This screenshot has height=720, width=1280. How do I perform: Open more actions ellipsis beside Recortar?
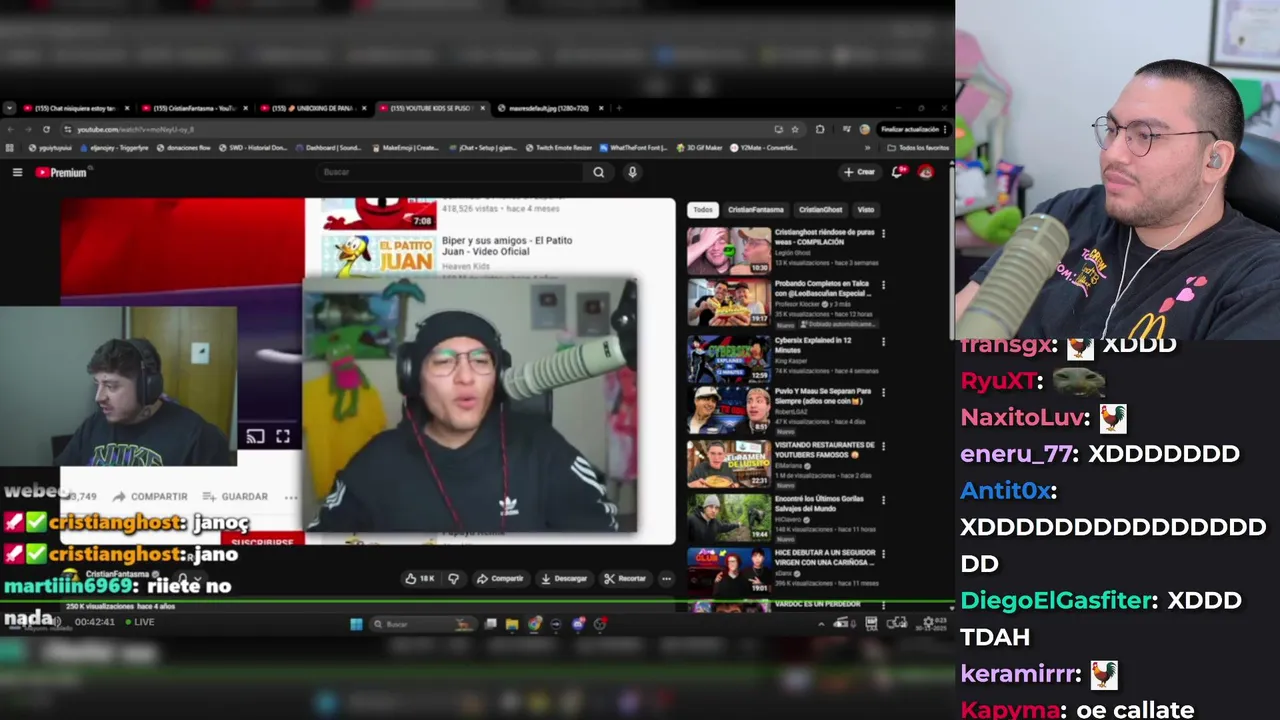[666, 578]
